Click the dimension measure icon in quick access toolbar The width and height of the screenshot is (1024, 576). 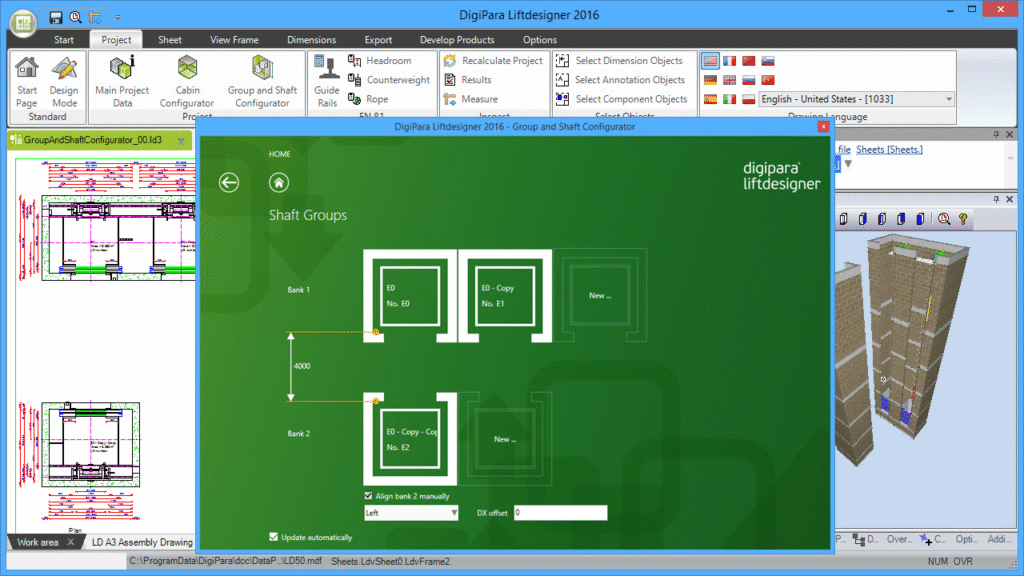pos(95,18)
